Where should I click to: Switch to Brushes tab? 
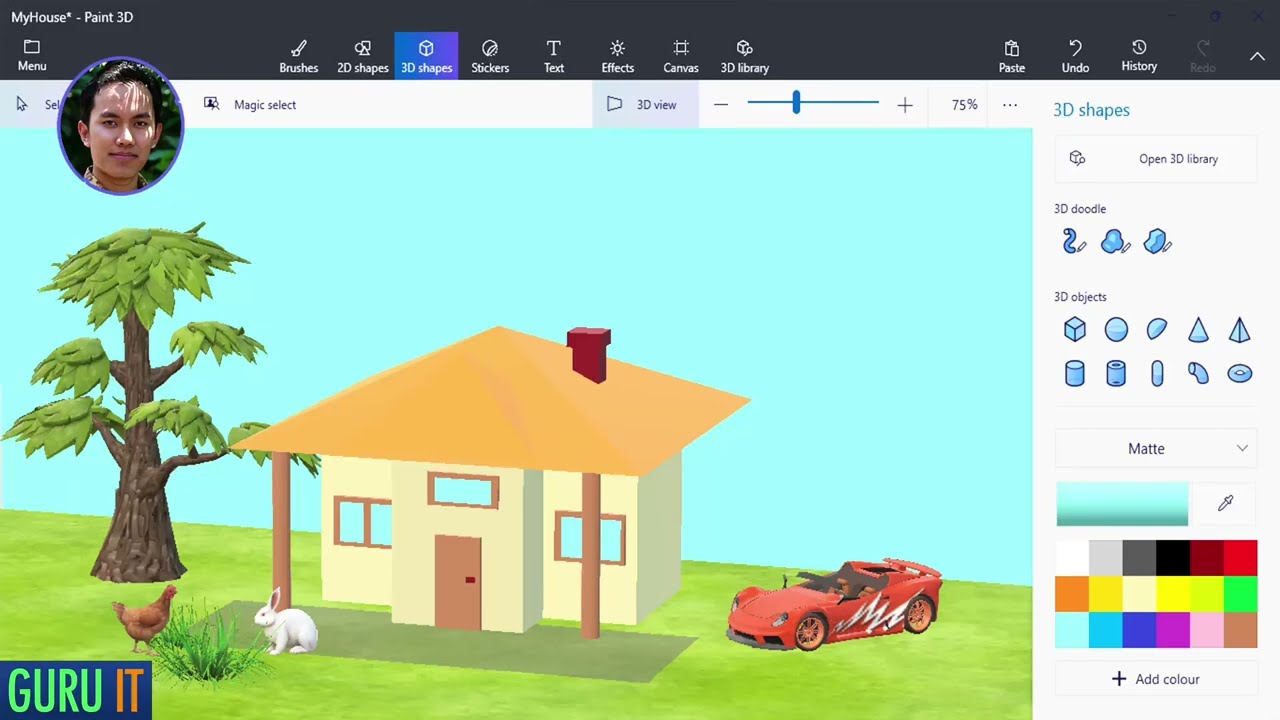coord(298,56)
